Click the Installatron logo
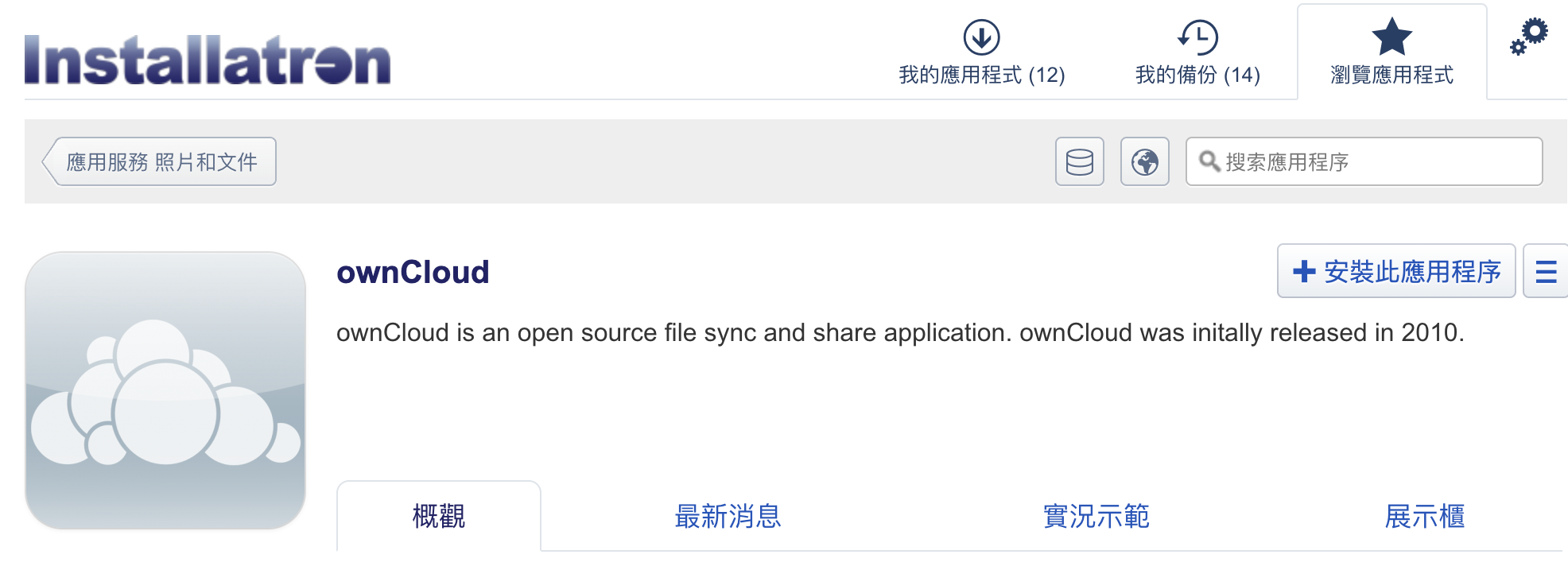The width and height of the screenshot is (1568, 566). point(208,60)
